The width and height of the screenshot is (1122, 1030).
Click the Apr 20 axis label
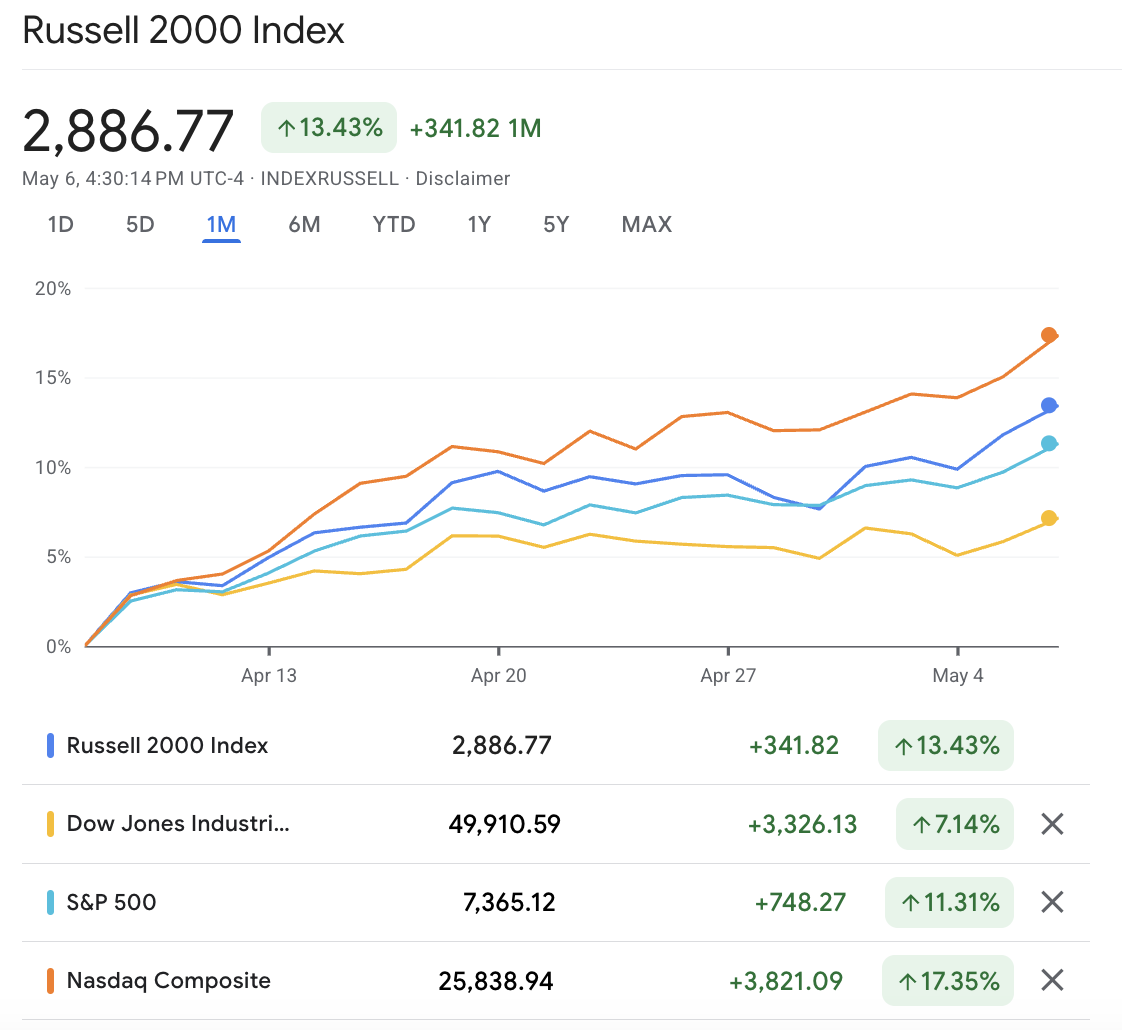pos(499,675)
